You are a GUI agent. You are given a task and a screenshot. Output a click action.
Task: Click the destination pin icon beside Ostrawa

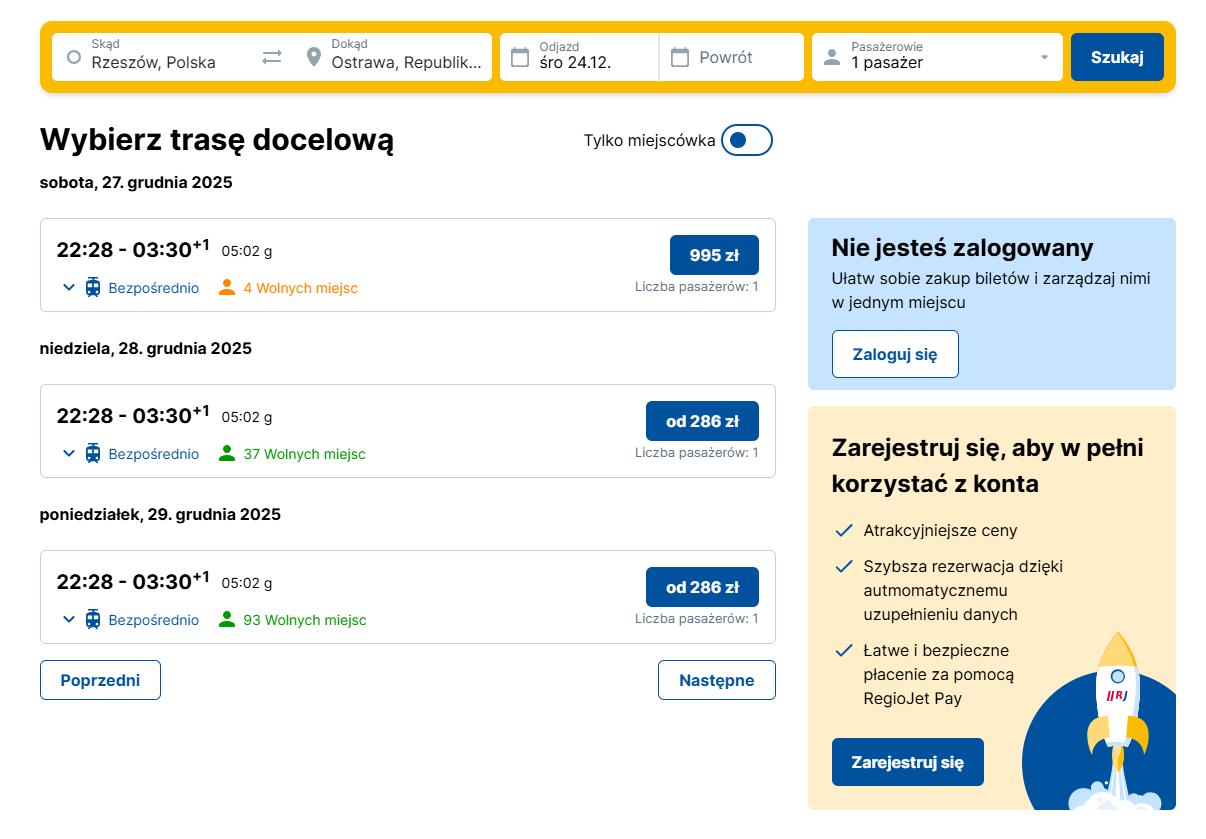click(x=314, y=57)
